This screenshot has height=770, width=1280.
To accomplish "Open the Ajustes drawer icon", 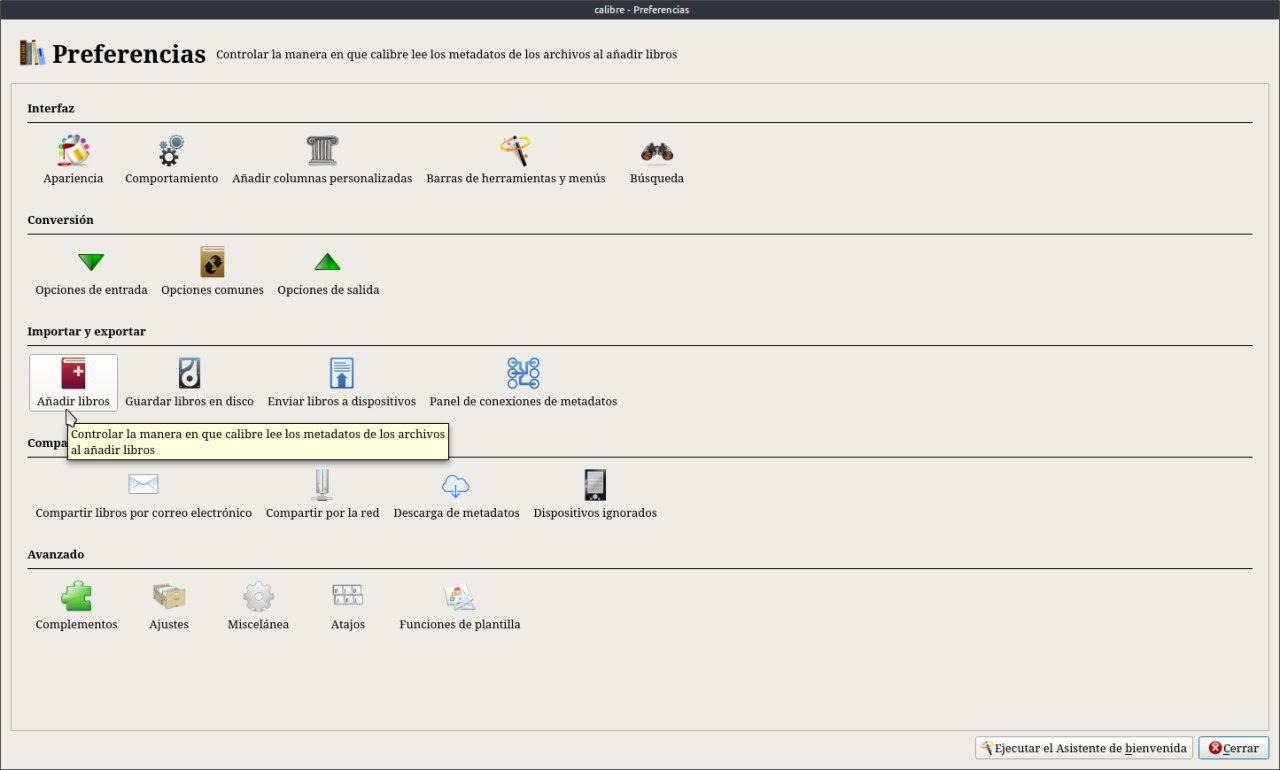I will tap(169, 597).
